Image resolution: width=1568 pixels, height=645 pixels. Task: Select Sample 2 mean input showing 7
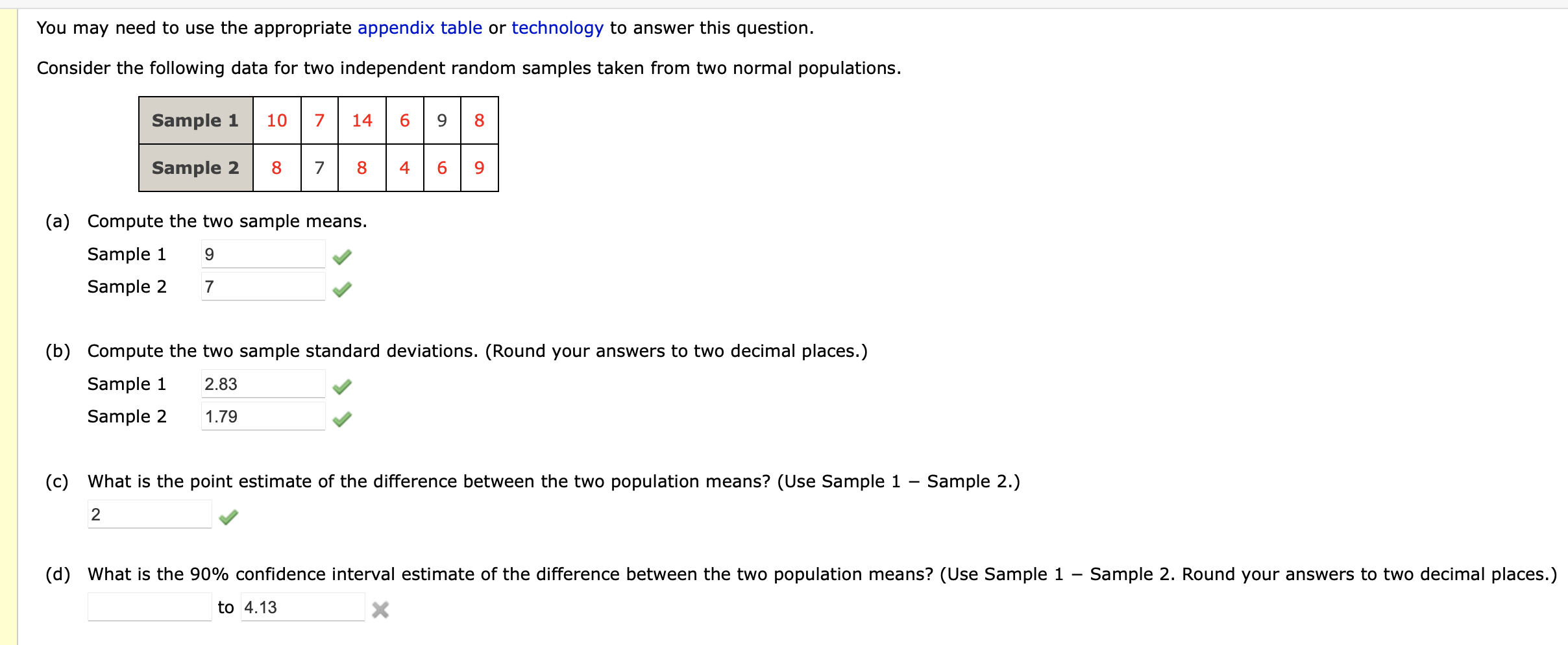tap(262, 286)
